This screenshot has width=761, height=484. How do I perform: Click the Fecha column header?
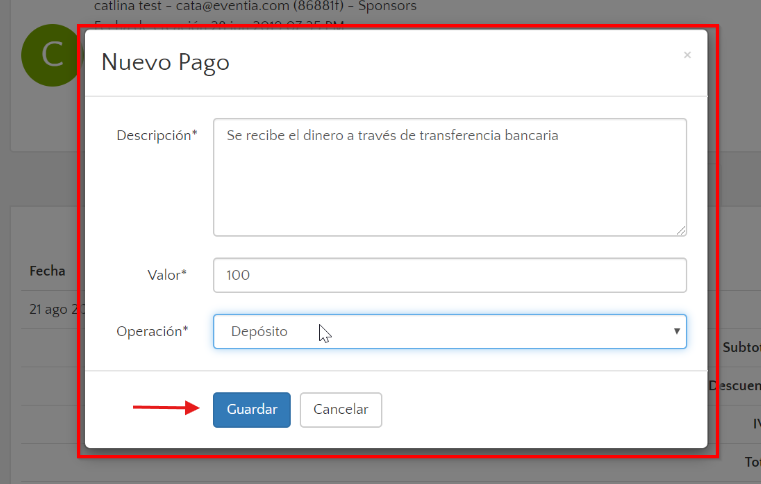coord(47,271)
